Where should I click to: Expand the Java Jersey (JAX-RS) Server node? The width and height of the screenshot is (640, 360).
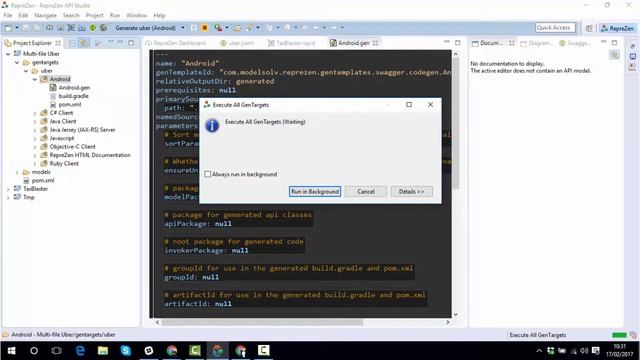(35, 130)
